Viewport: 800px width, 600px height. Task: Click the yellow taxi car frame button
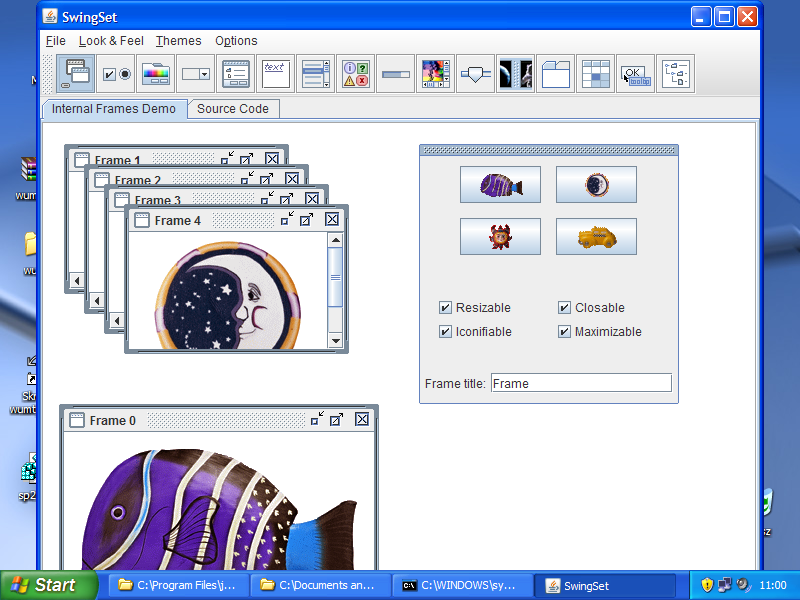point(596,237)
